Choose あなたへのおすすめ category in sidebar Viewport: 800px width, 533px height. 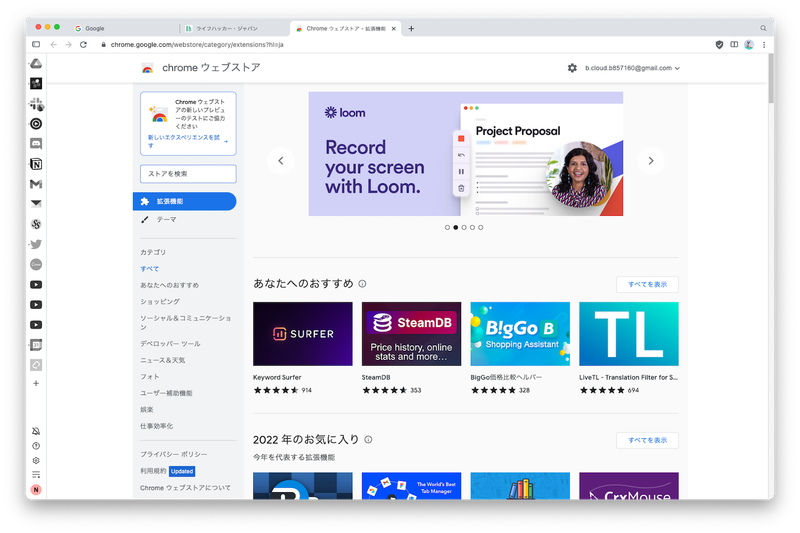(169, 285)
